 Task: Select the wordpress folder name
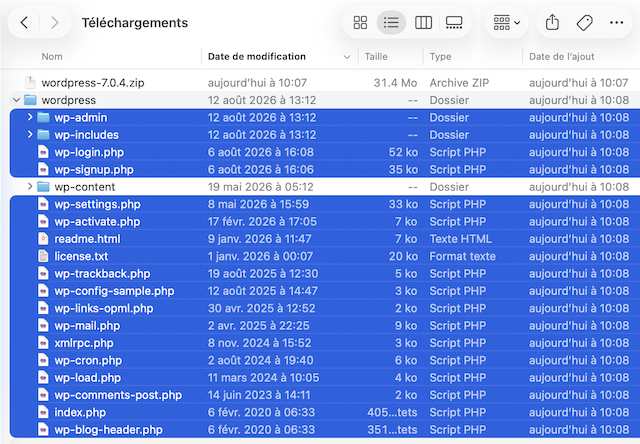[69, 100]
